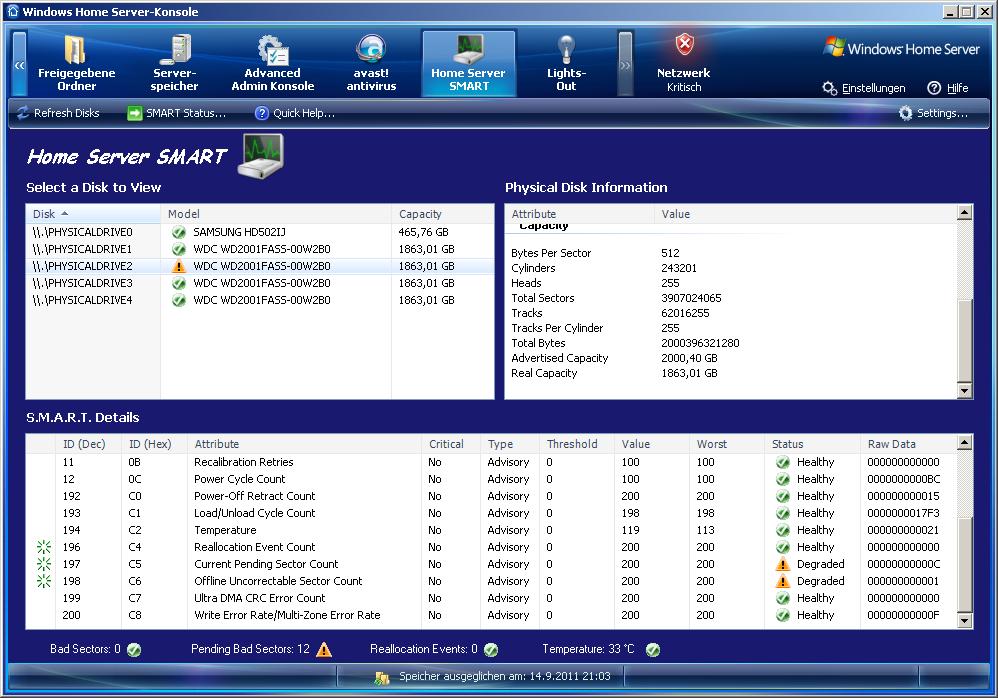Click Threshold column header
The width and height of the screenshot is (998, 698).
point(577,444)
